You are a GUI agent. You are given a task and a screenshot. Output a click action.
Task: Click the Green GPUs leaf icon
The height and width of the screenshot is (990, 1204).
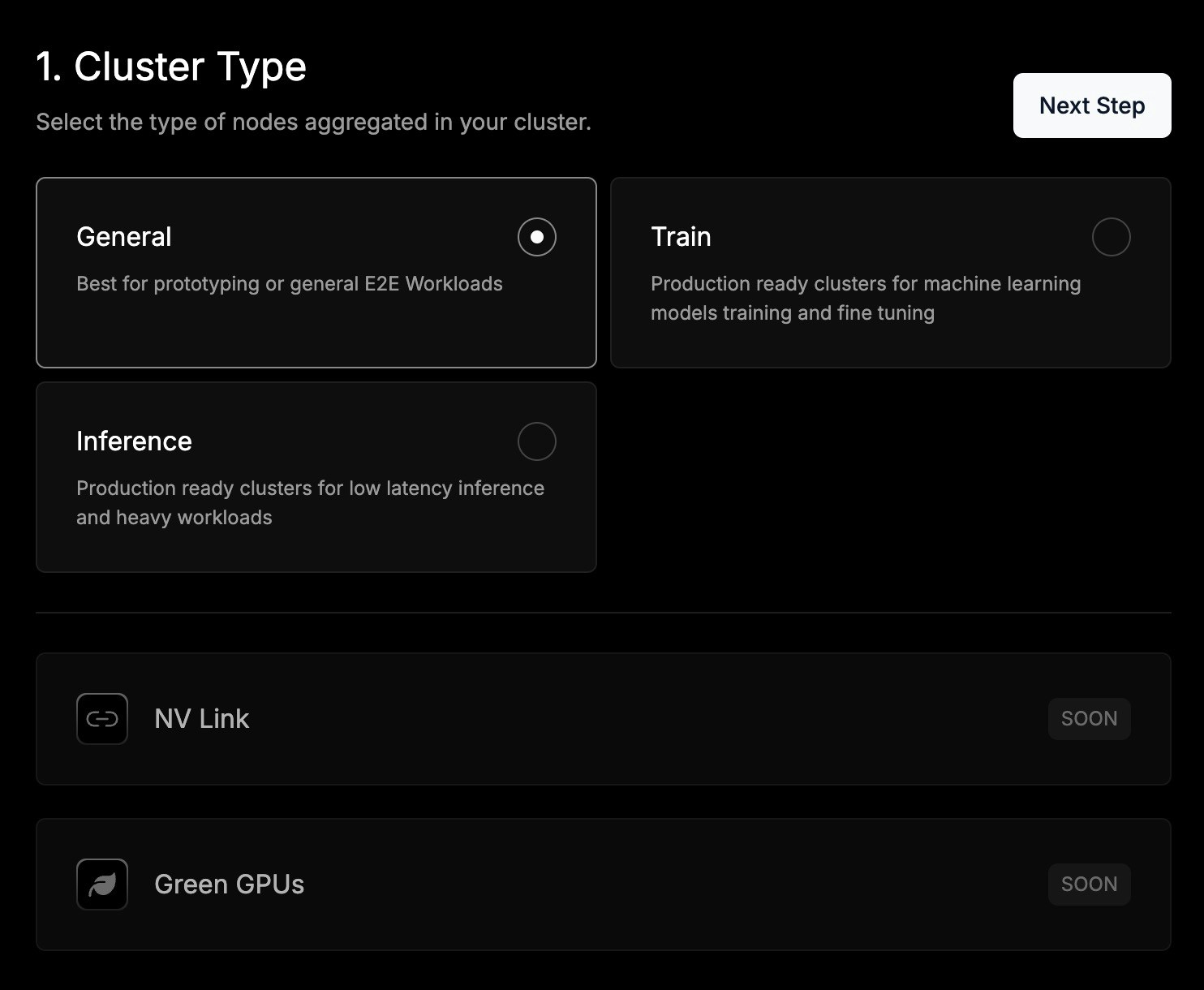point(102,885)
